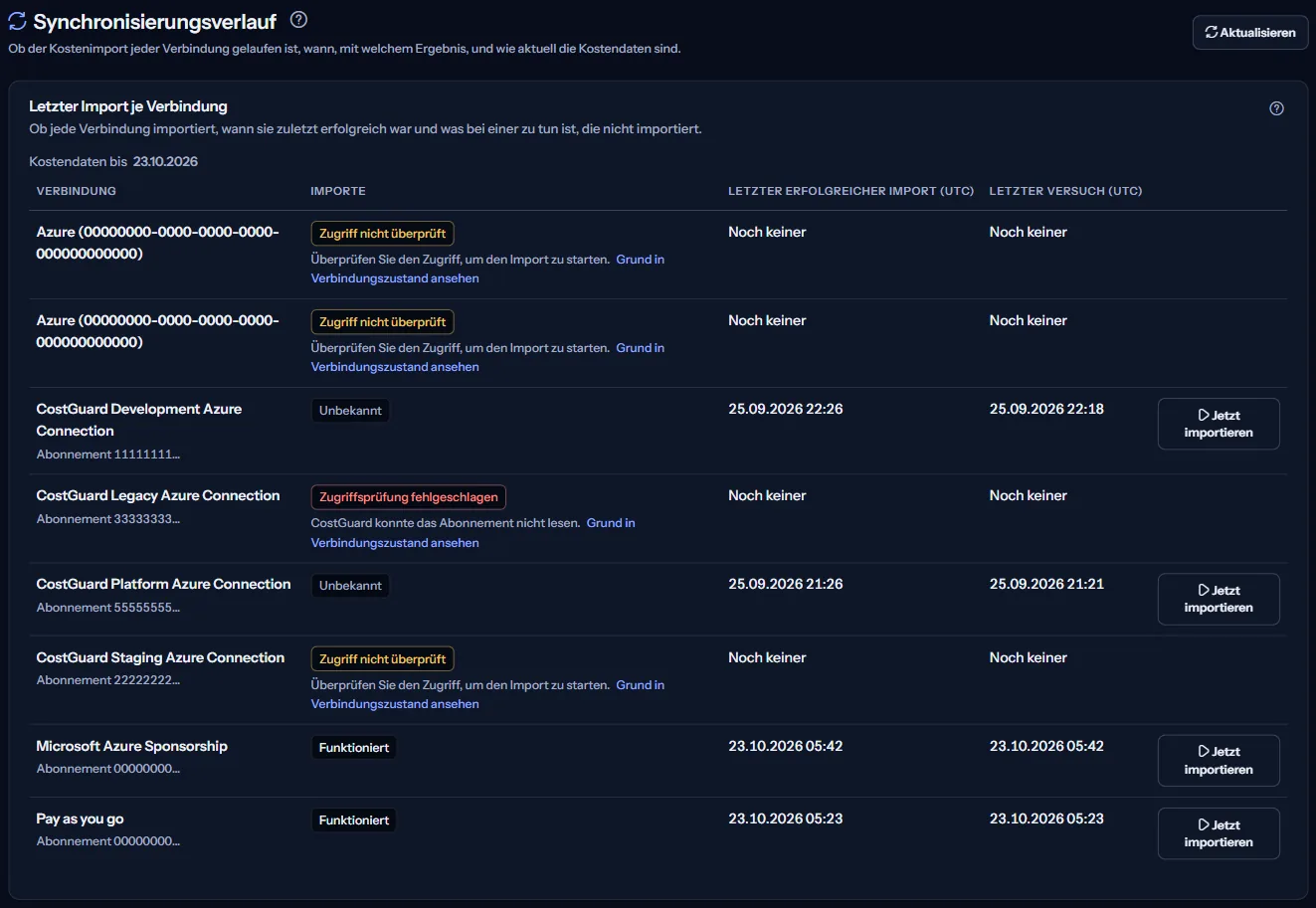Click Funktioniert badge for Microsoft Azure Sponsorship
Image resolution: width=1316 pixels, height=908 pixels.
pyautogui.click(x=354, y=747)
